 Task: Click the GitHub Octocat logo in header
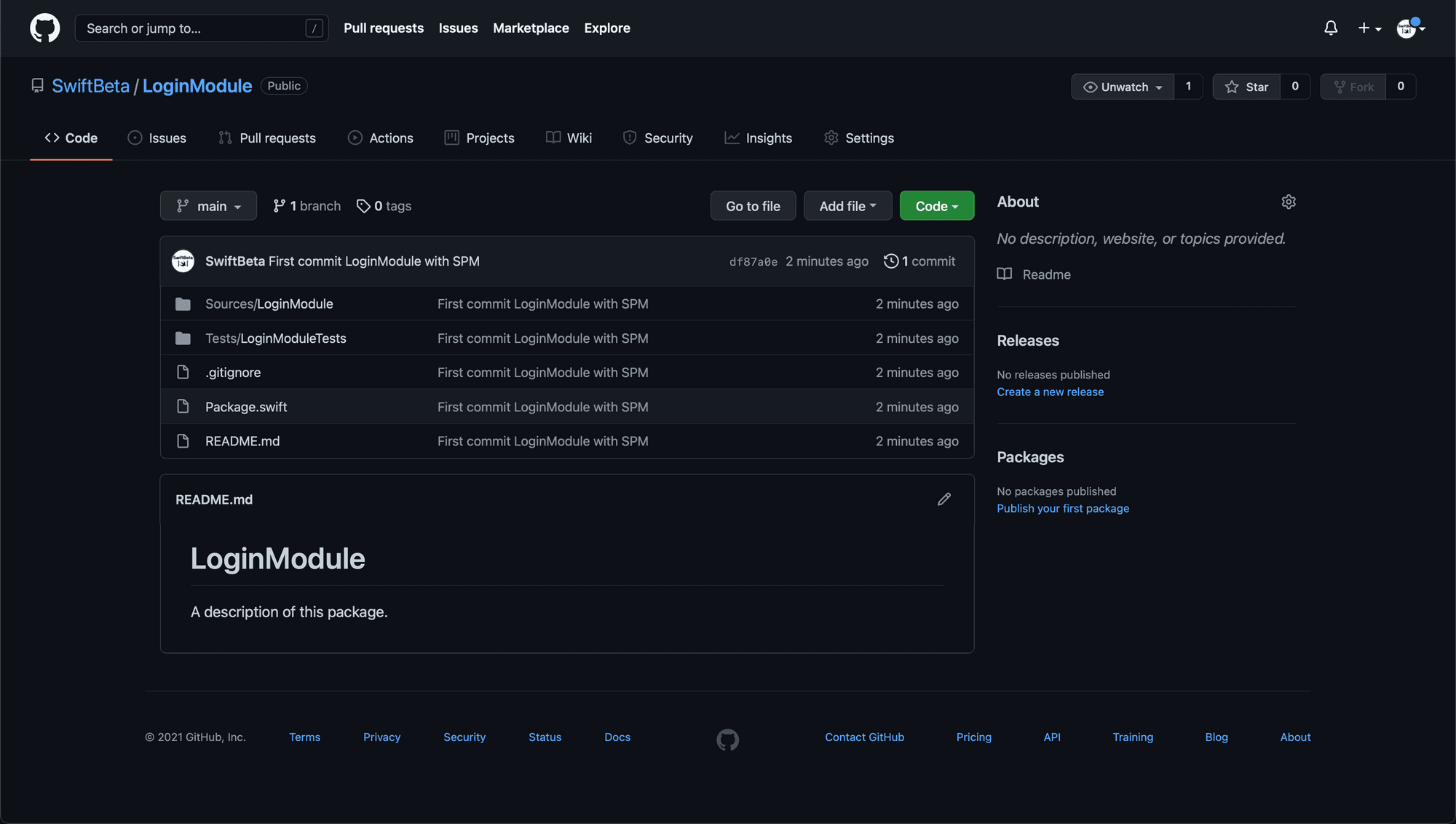pyautogui.click(x=44, y=28)
